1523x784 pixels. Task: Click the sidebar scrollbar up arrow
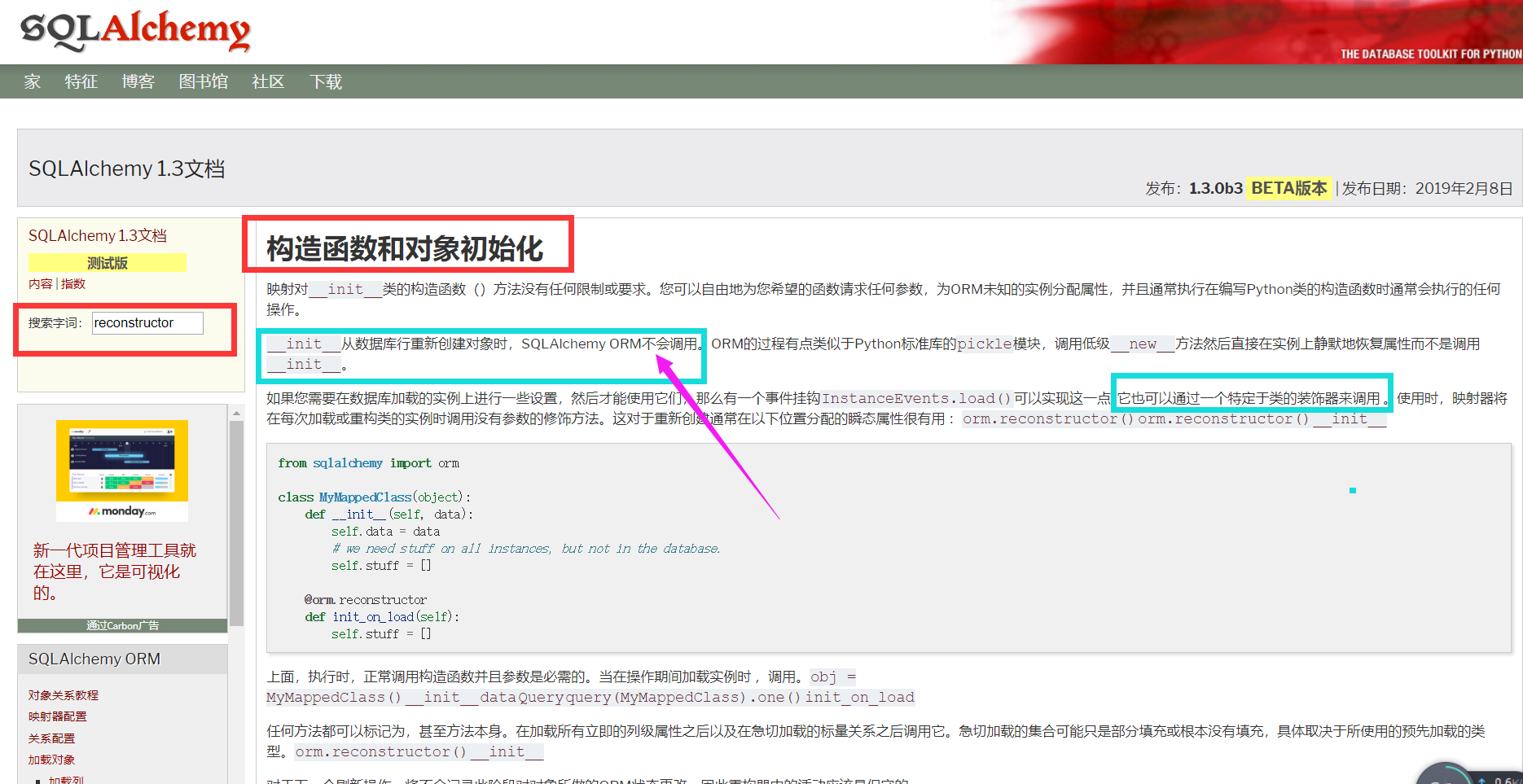point(237,413)
